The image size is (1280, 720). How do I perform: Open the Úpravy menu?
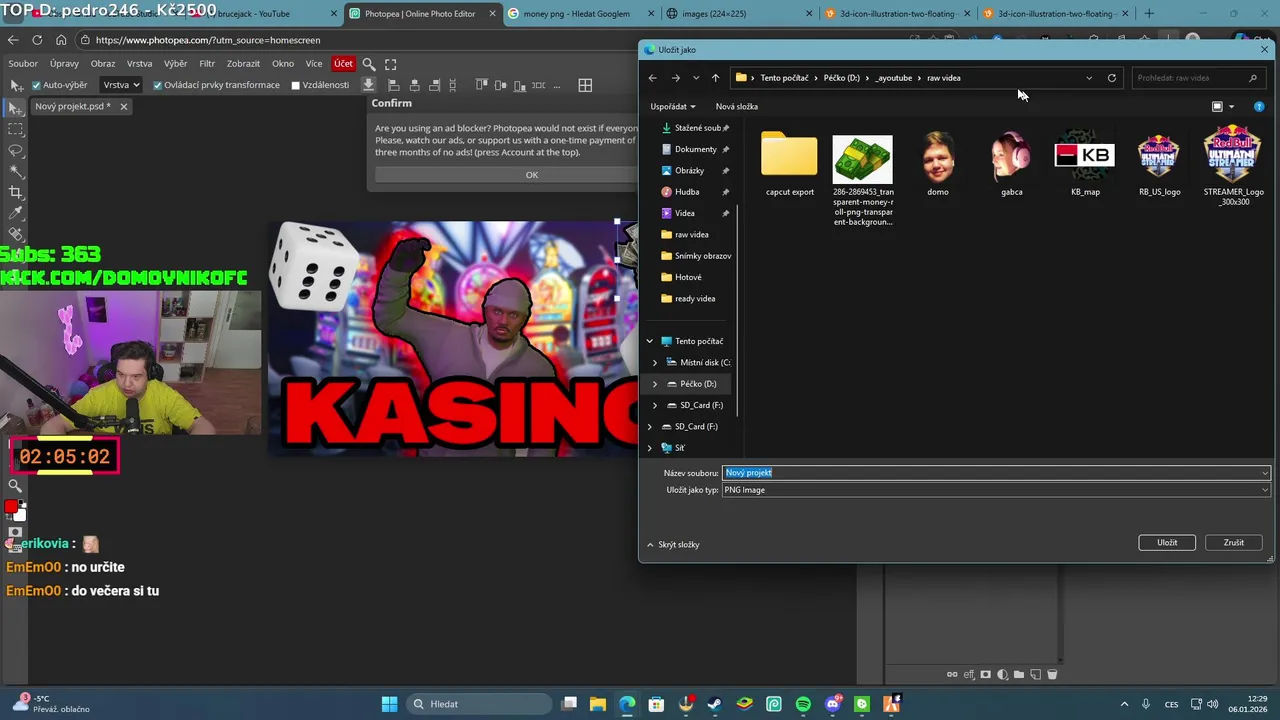(64, 63)
